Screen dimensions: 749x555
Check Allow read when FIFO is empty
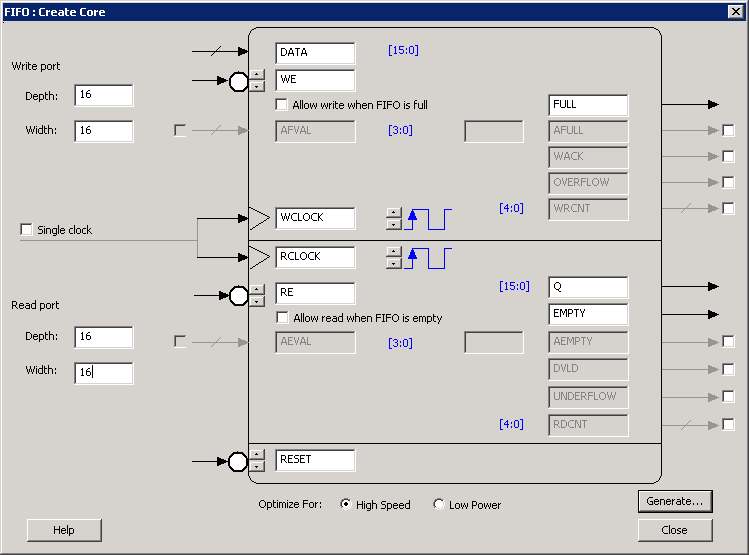click(282, 318)
